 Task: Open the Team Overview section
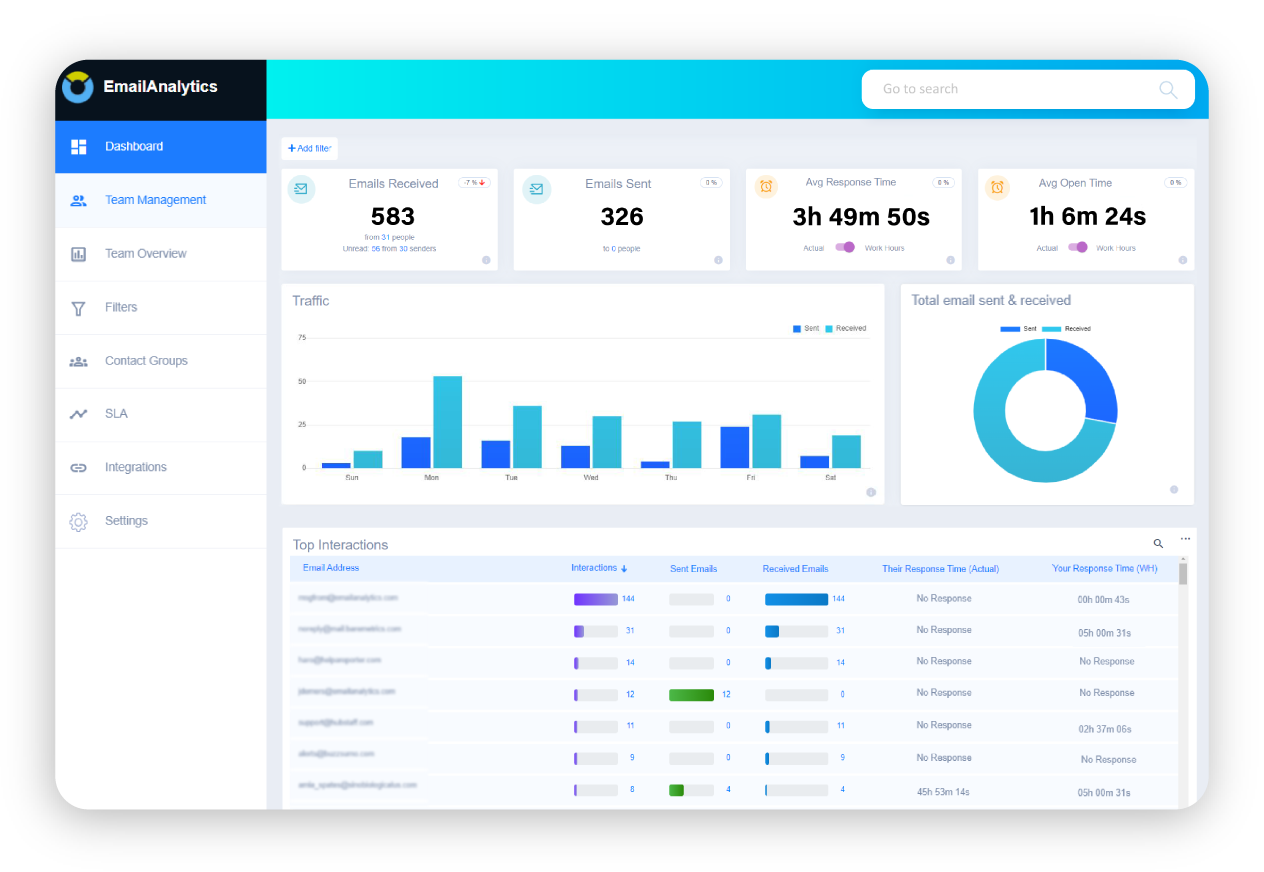(x=146, y=254)
